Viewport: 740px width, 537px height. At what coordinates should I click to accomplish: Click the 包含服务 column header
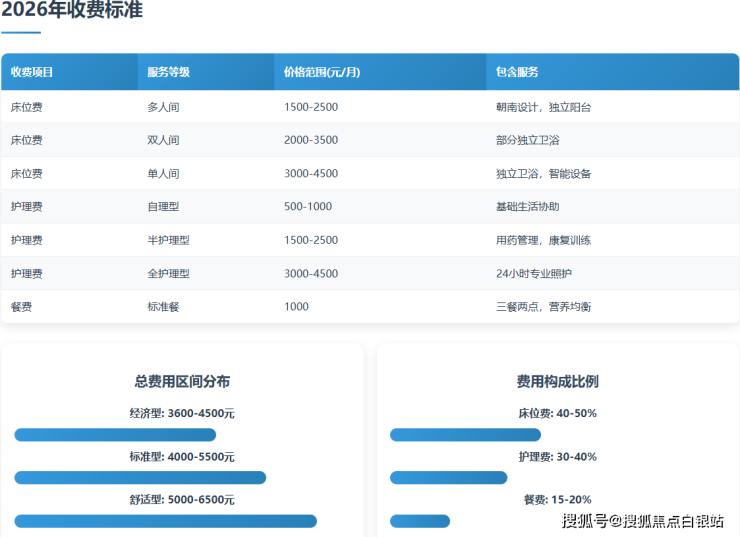point(517,72)
